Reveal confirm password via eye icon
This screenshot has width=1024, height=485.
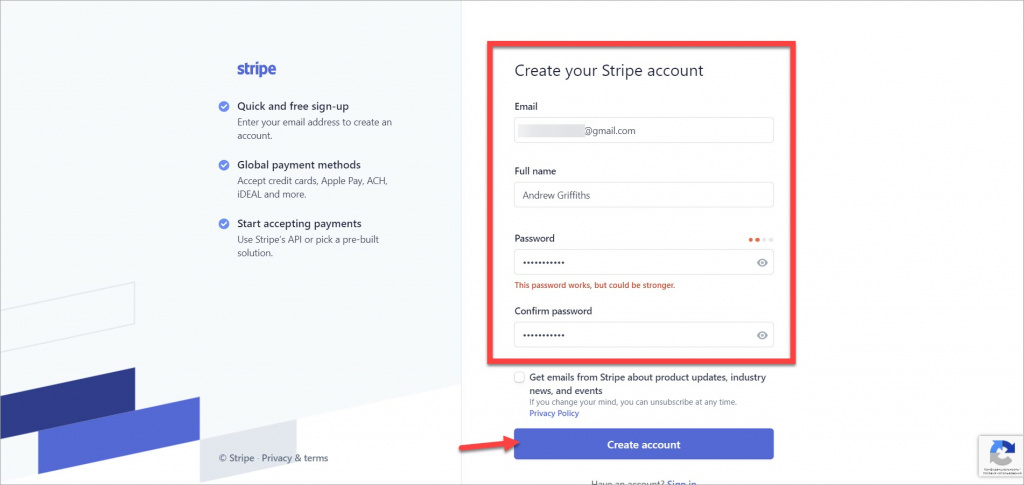[x=761, y=336]
